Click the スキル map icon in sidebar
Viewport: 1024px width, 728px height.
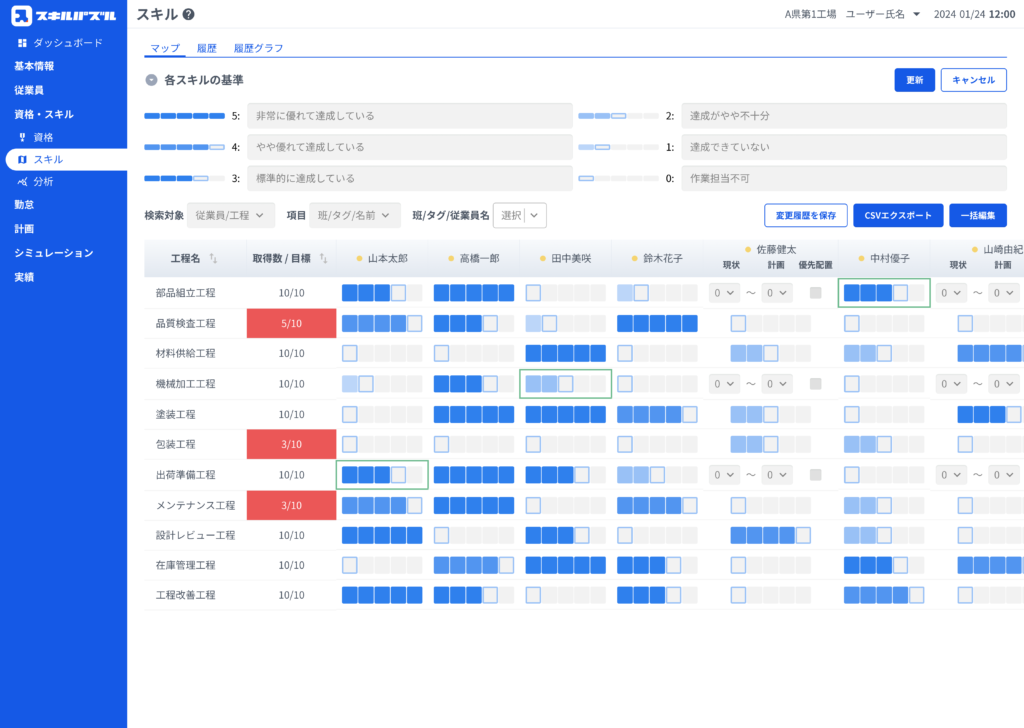click(x=22, y=160)
